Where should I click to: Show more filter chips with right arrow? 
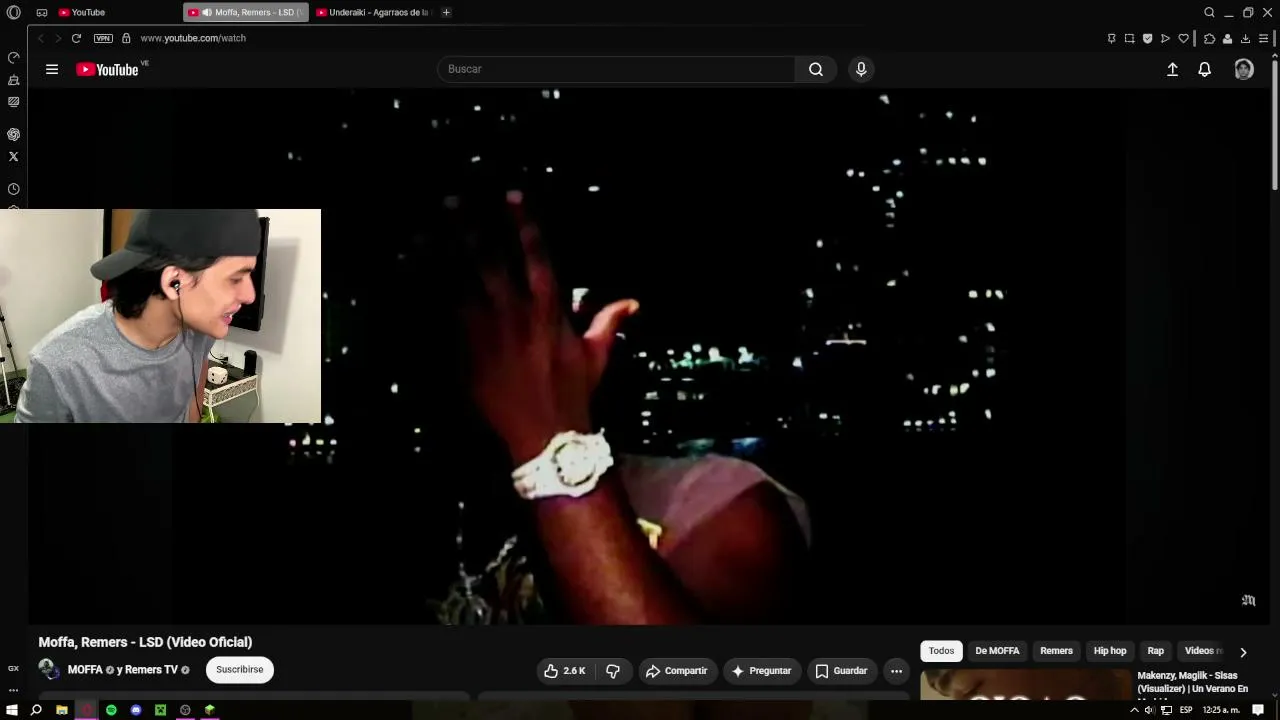pos(1243,652)
